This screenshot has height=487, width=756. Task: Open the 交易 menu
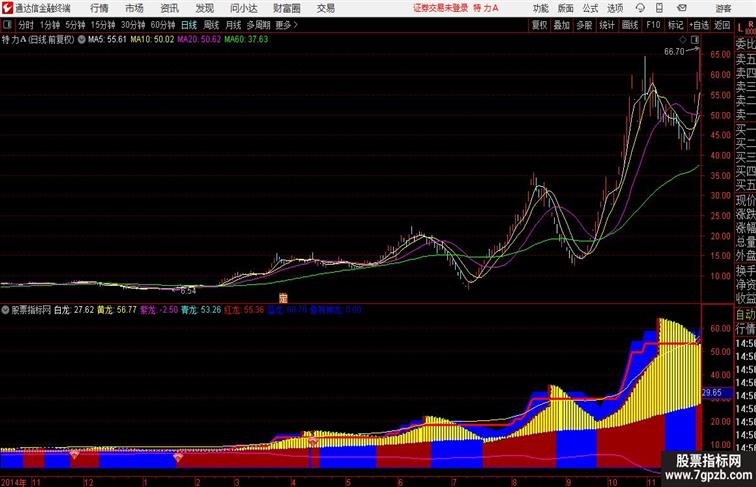[x=326, y=8]
